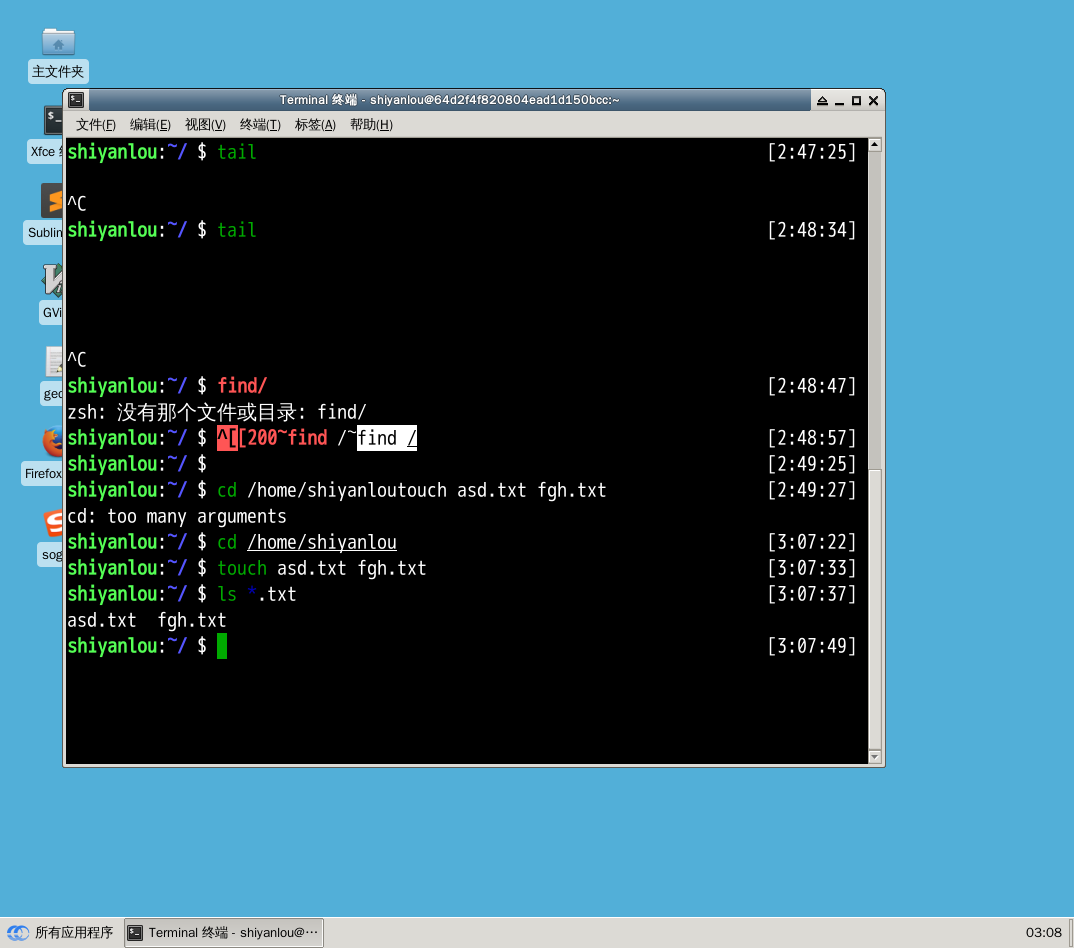Open the 标签(A) menu
The height and width of the screenshot is (948, 1074).
coord(315,125)
